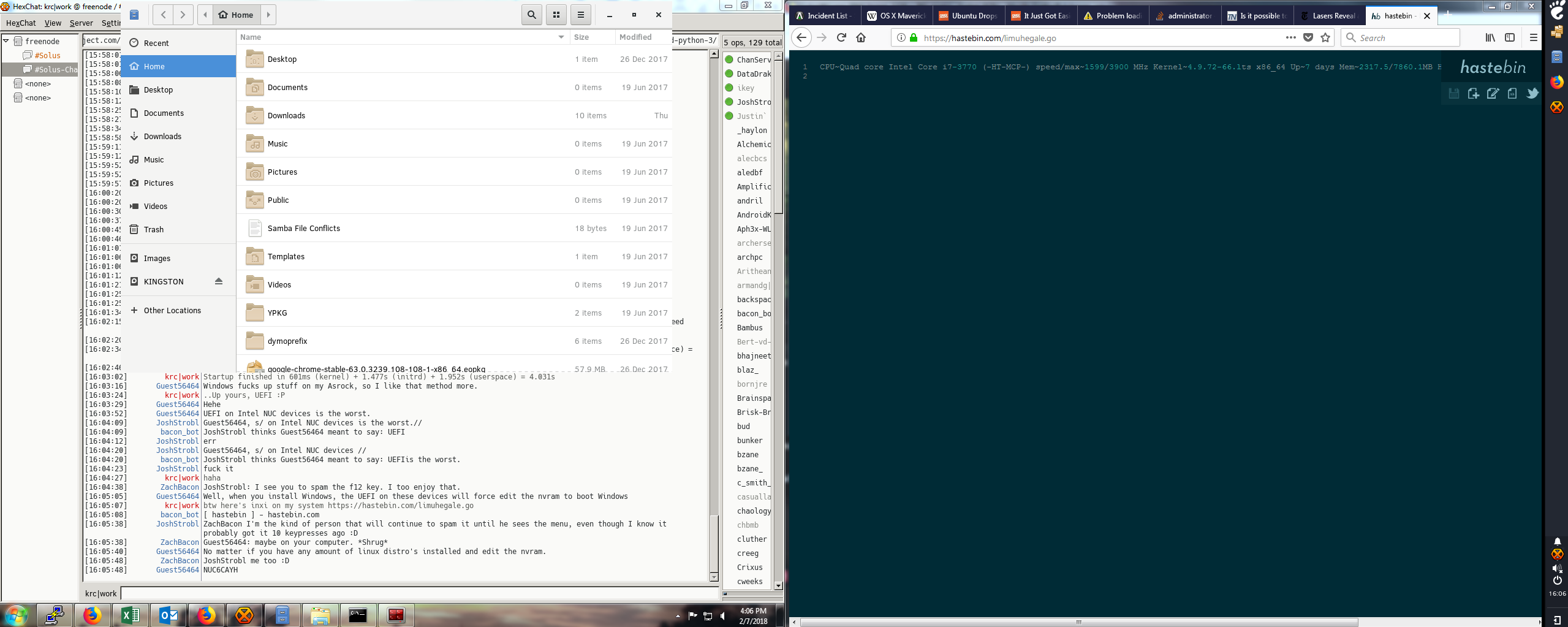Open the file manager hamburger menu

pyautogui.click(x=581, y=15)
